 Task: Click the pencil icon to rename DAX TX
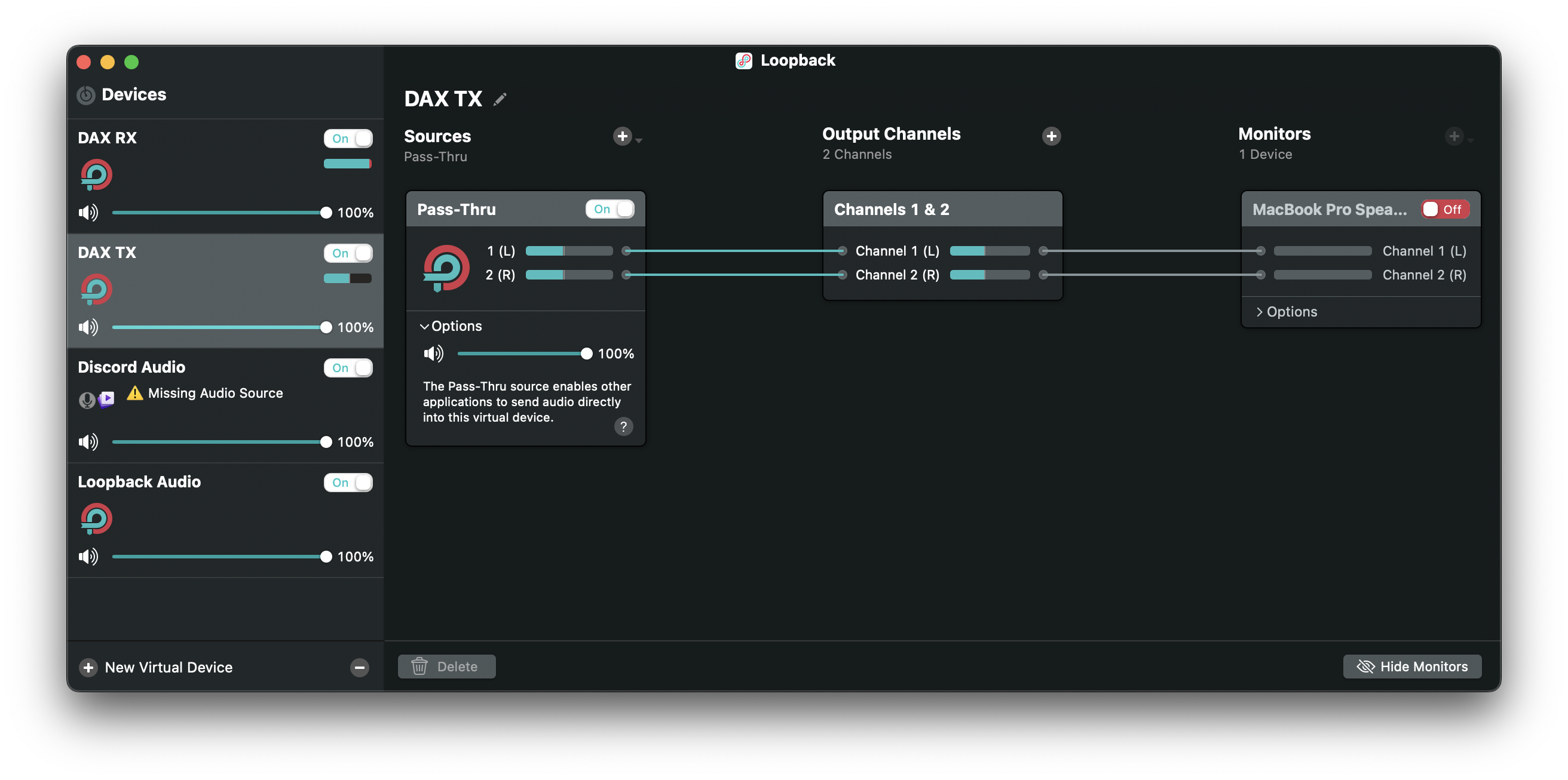[x=500, y=99]
